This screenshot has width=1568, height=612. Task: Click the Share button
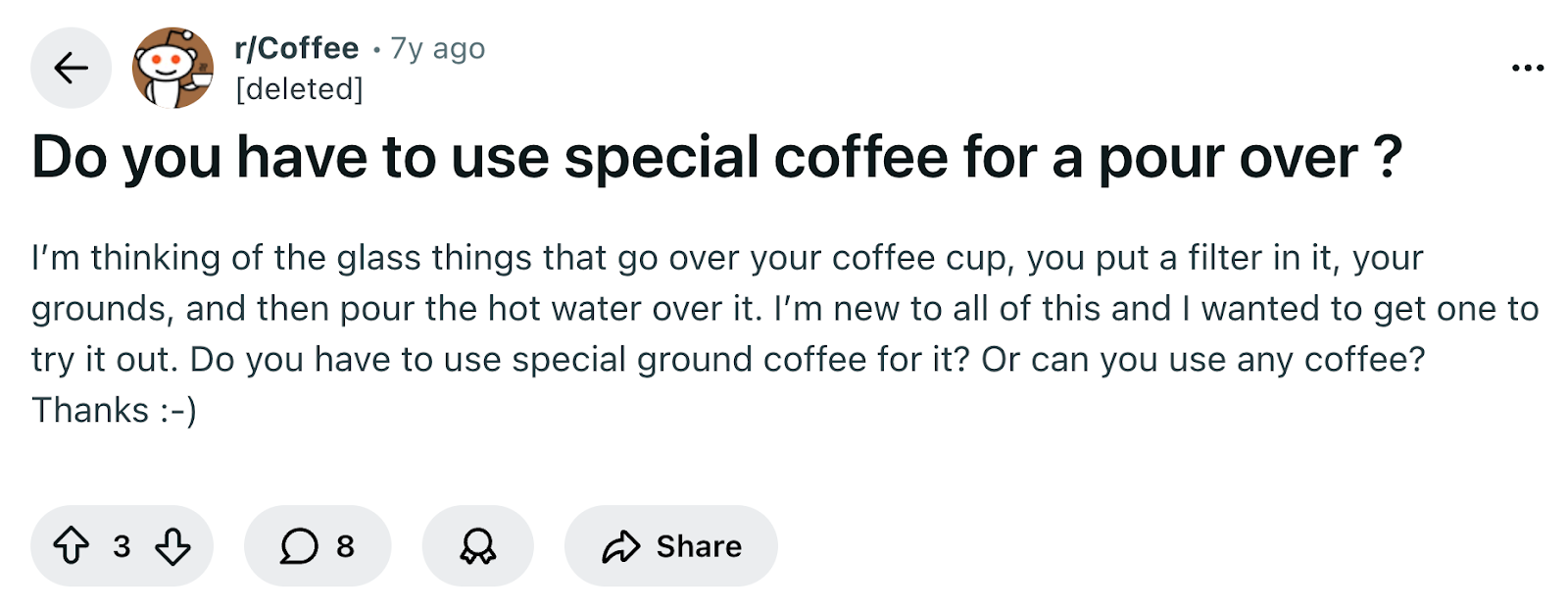coord(670,546)
